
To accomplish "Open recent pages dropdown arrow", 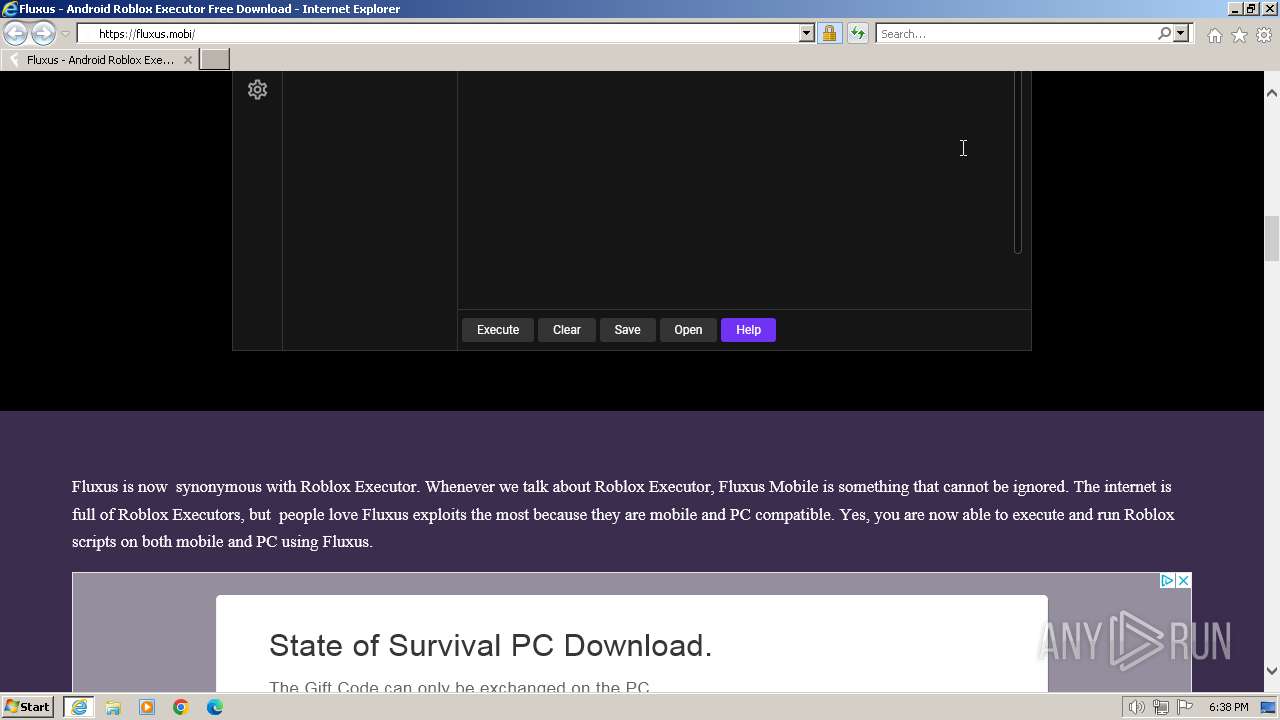I will 65,33.
